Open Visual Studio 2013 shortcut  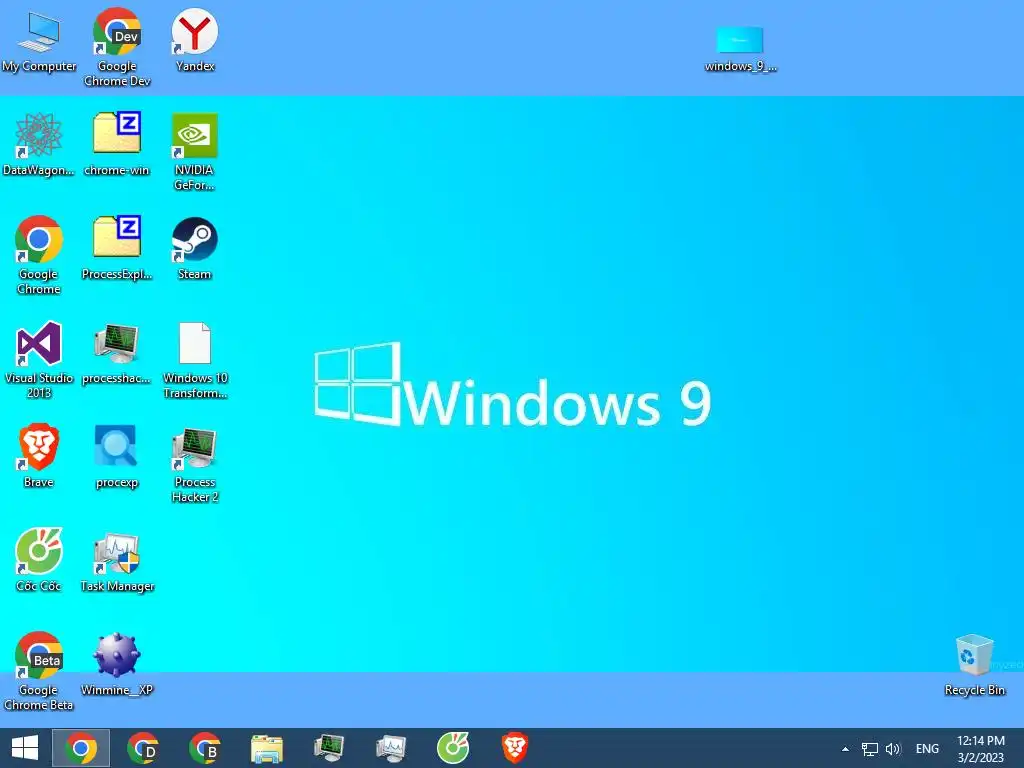point(39,360)
